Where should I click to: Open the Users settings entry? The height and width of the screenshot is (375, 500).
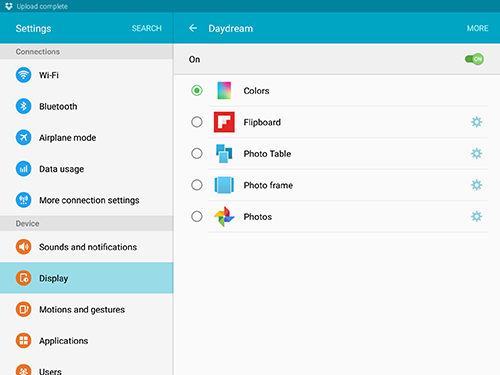(87, 367)
